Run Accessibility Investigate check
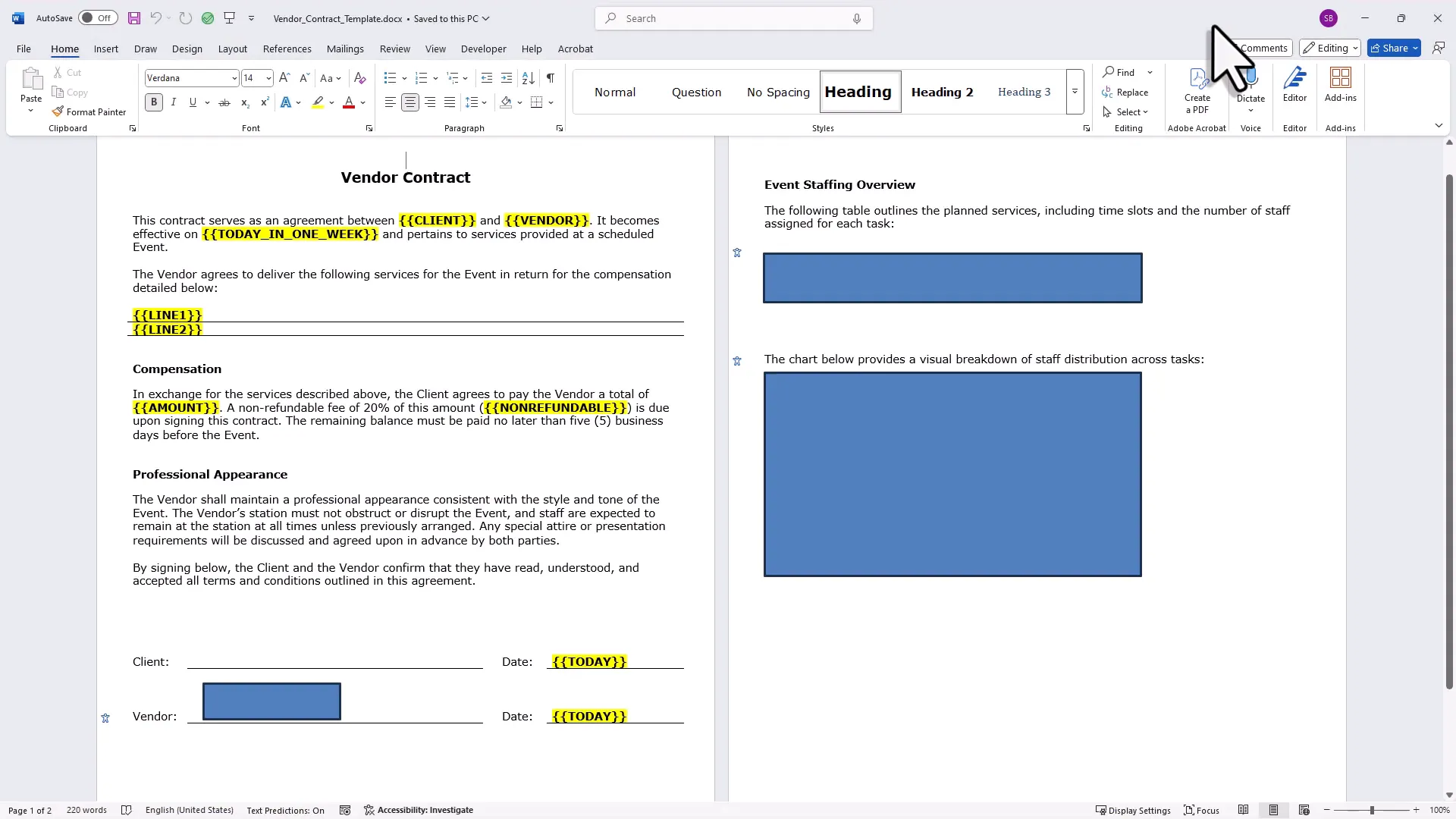The image size is (1456, 819). coord(419,810)
